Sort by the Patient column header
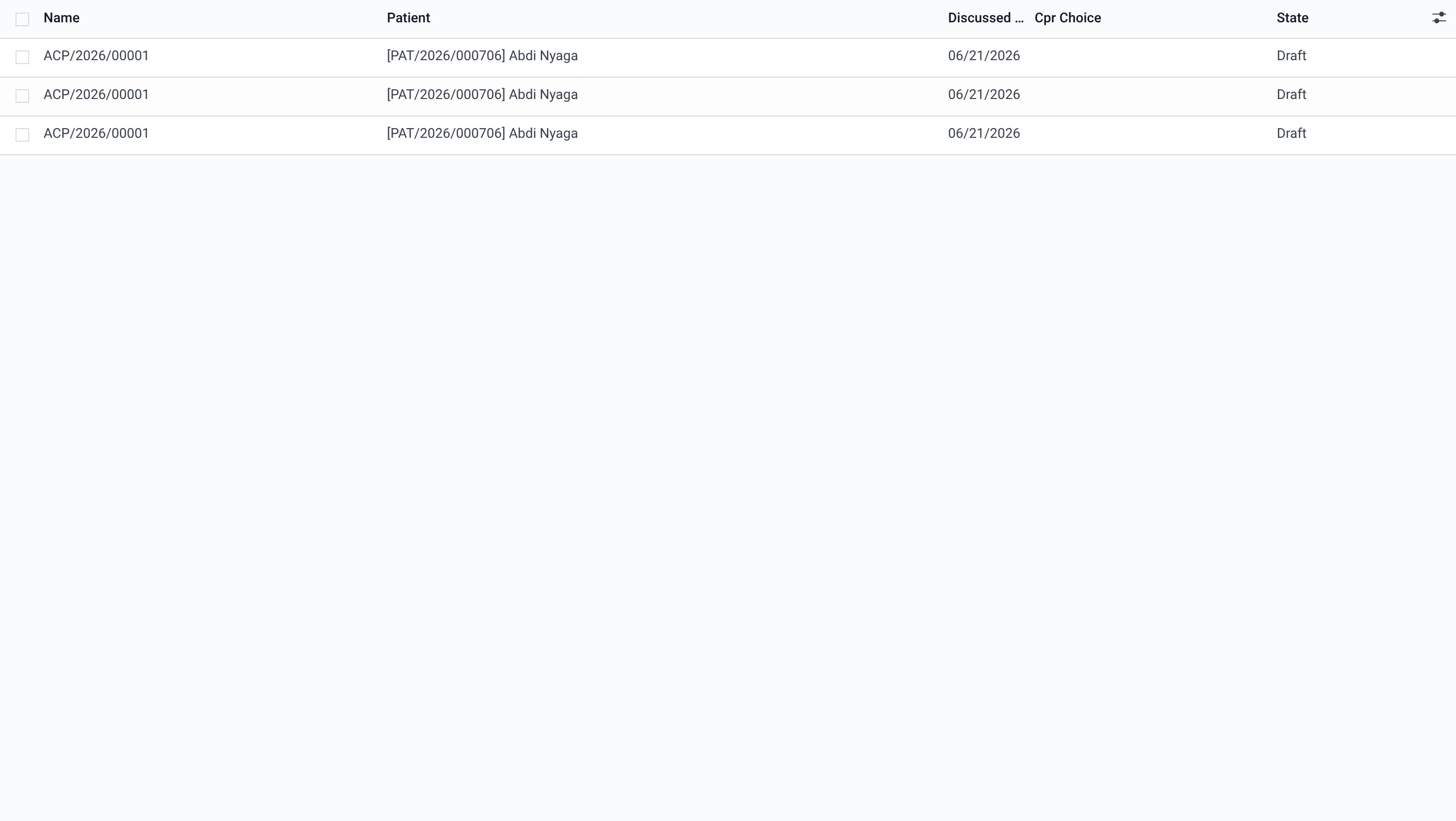 click(x=409, y=18)
